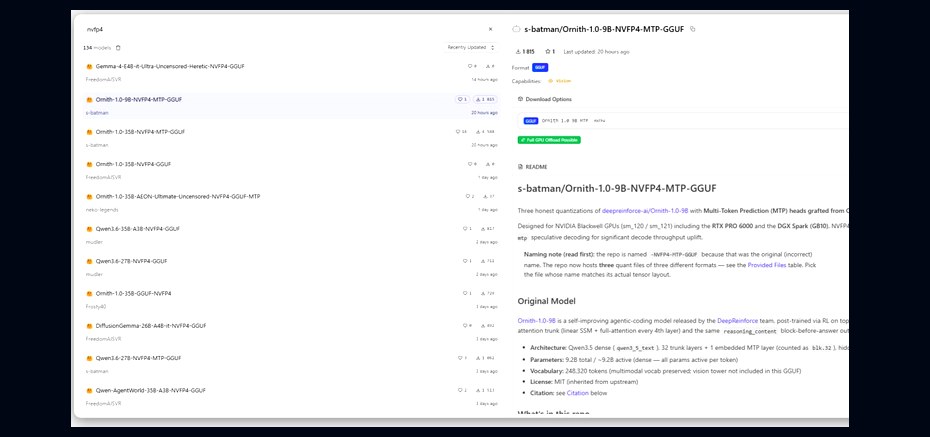The width and height of the screenshot is (930, 437).
Task: Click the nvfp4 search field
Action: pyautogui.click(x=285, y=29)
